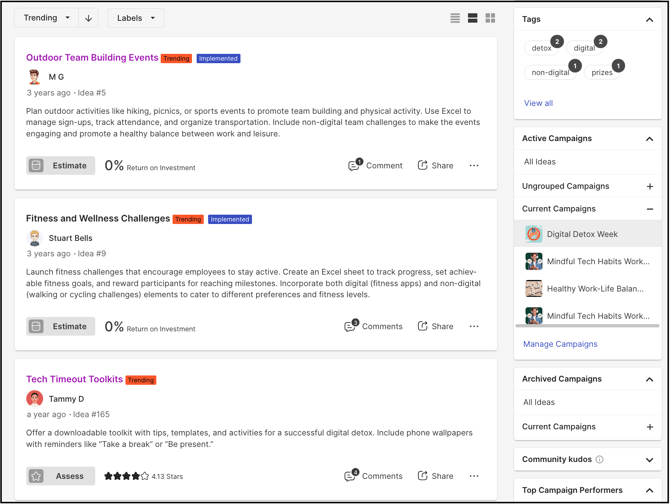Open the Trending sort dropdown

click(46, 18)
